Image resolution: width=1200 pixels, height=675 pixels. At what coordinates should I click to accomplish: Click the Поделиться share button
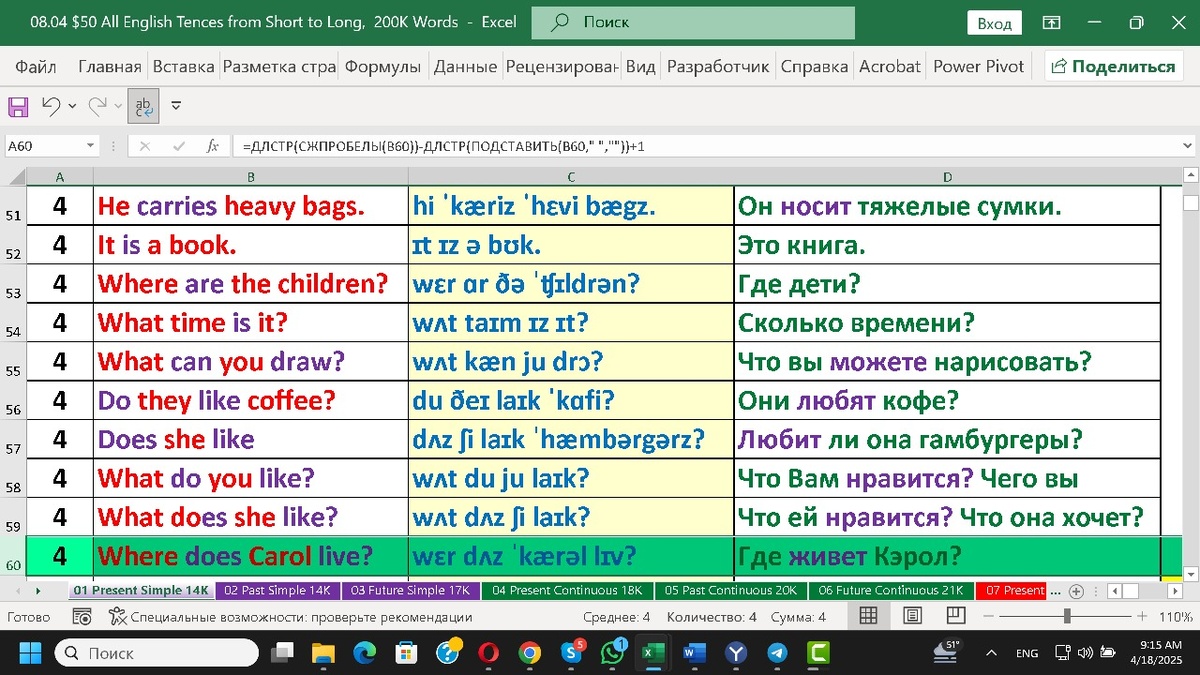click(1113, 66)
